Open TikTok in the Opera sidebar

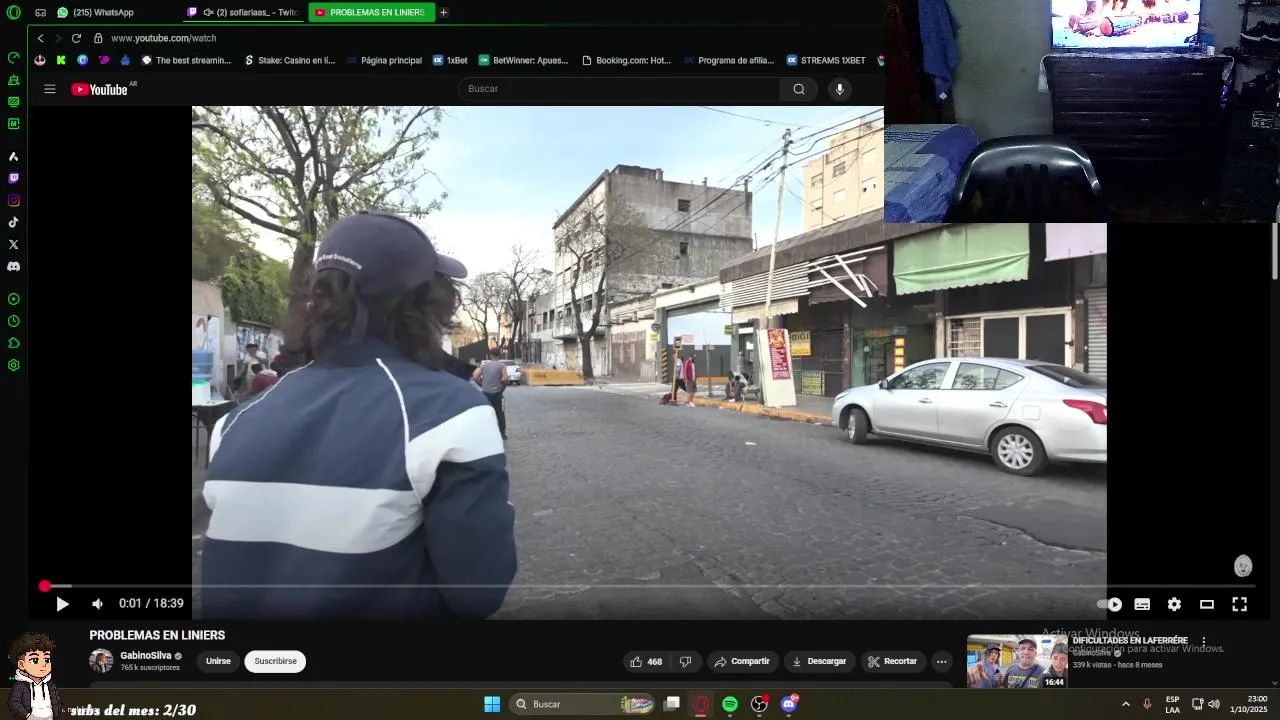(13, 222)
